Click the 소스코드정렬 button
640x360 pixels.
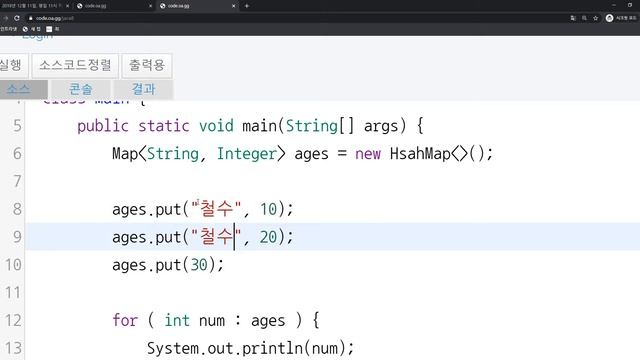(x=75, y=65)
